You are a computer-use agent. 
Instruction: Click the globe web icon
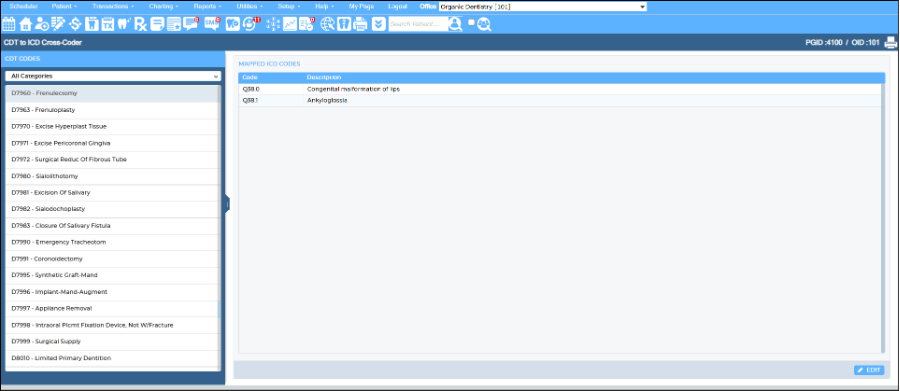(x=327, y=24)
